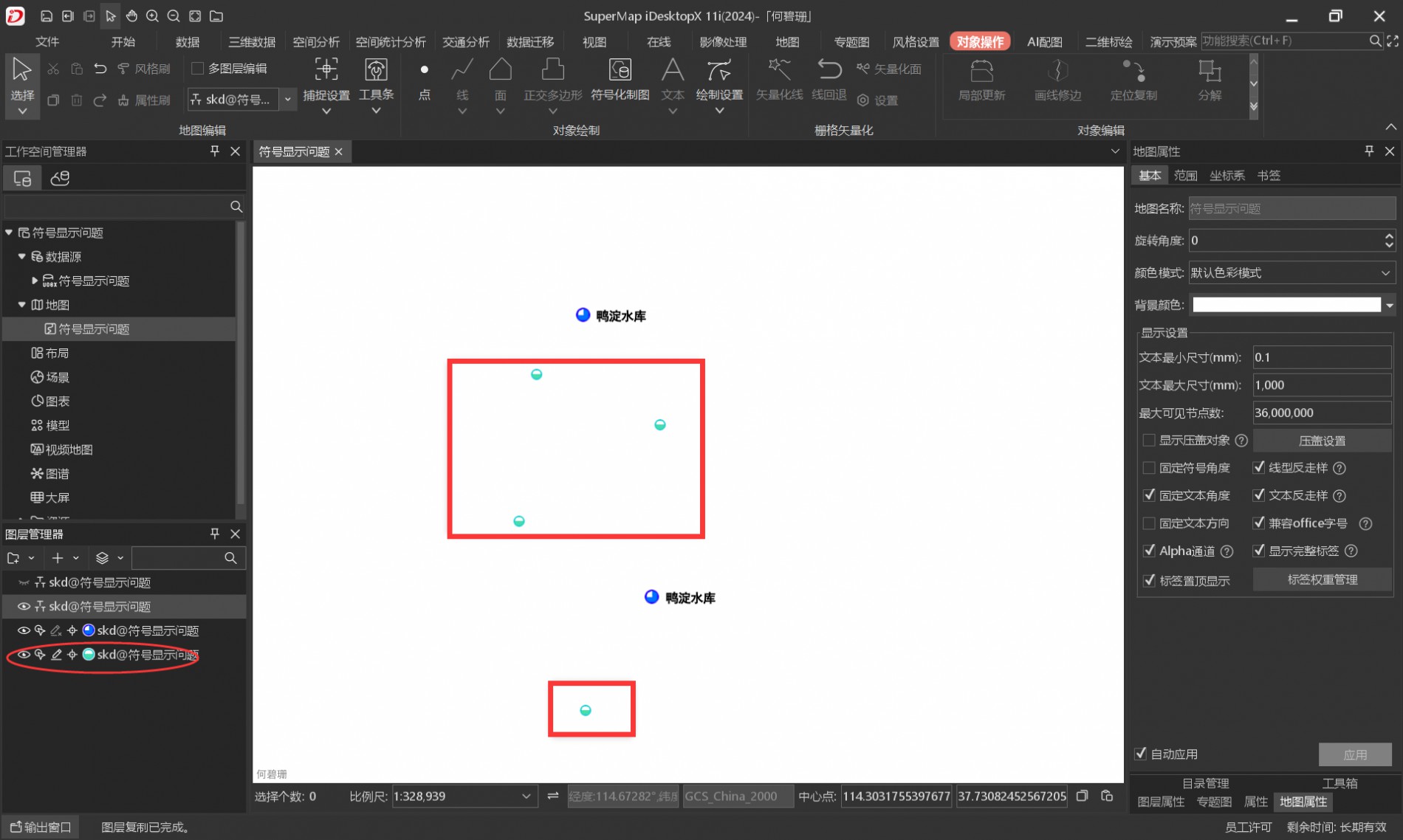
Task: Toggle show overlapped objects checkbox
Action: tap(1149, 440)
